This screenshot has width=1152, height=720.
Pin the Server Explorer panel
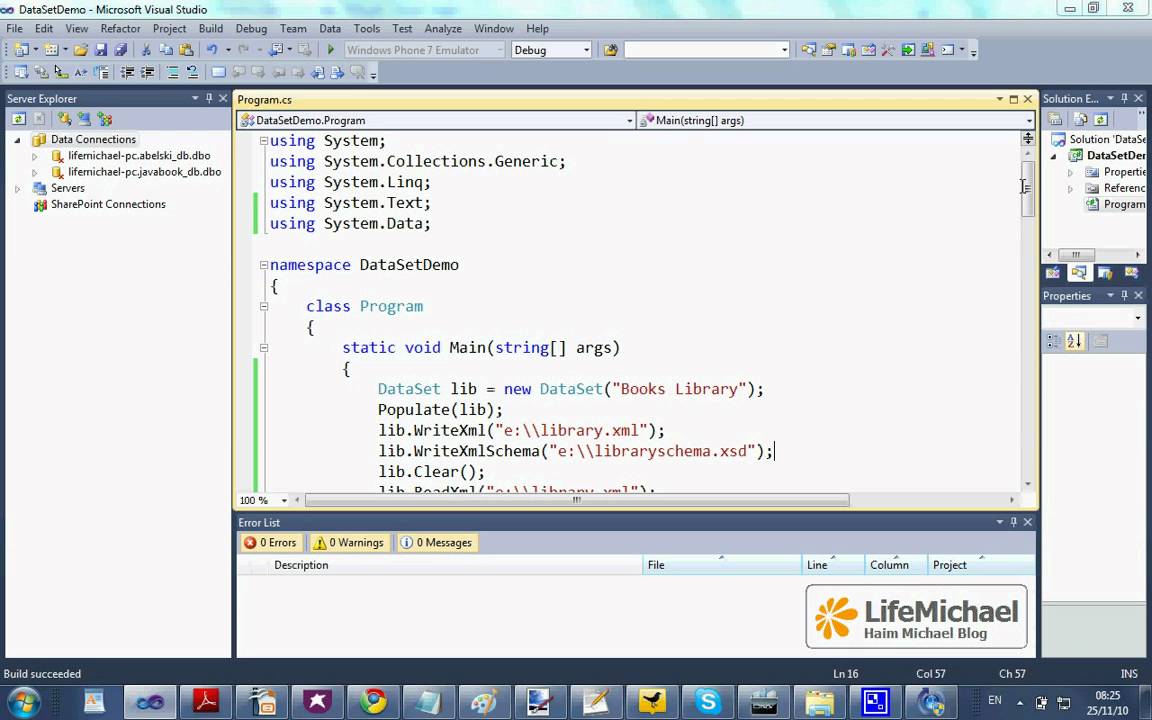[209, 98]
